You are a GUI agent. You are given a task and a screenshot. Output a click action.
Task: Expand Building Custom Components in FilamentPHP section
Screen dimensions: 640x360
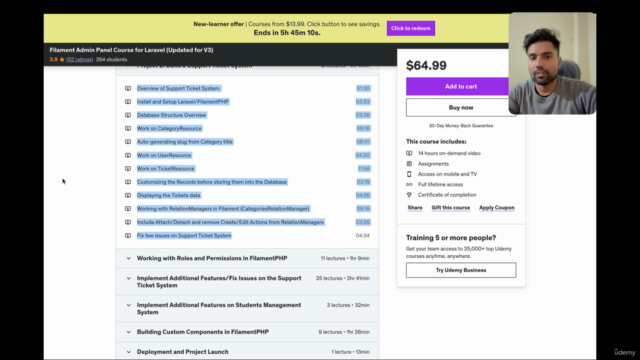click(x=247, y=332)
